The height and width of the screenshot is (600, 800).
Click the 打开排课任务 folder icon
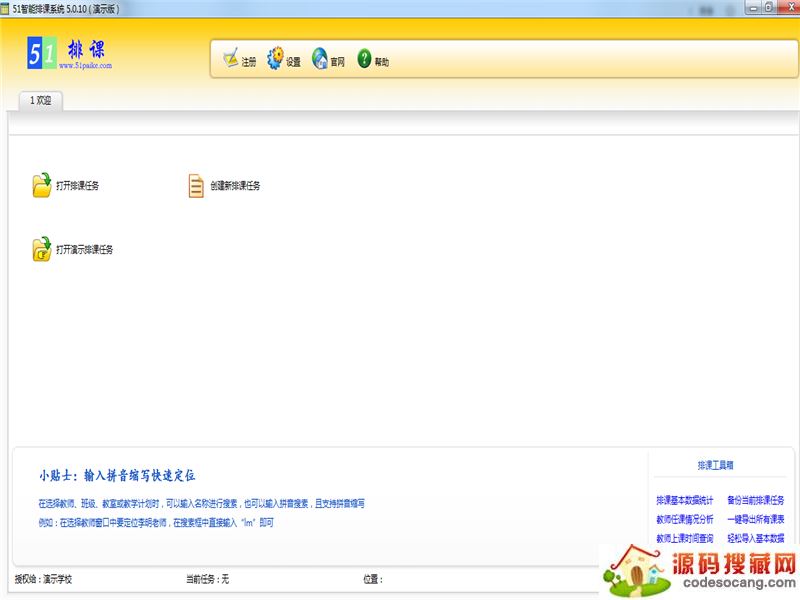click(x=41, y=186)
